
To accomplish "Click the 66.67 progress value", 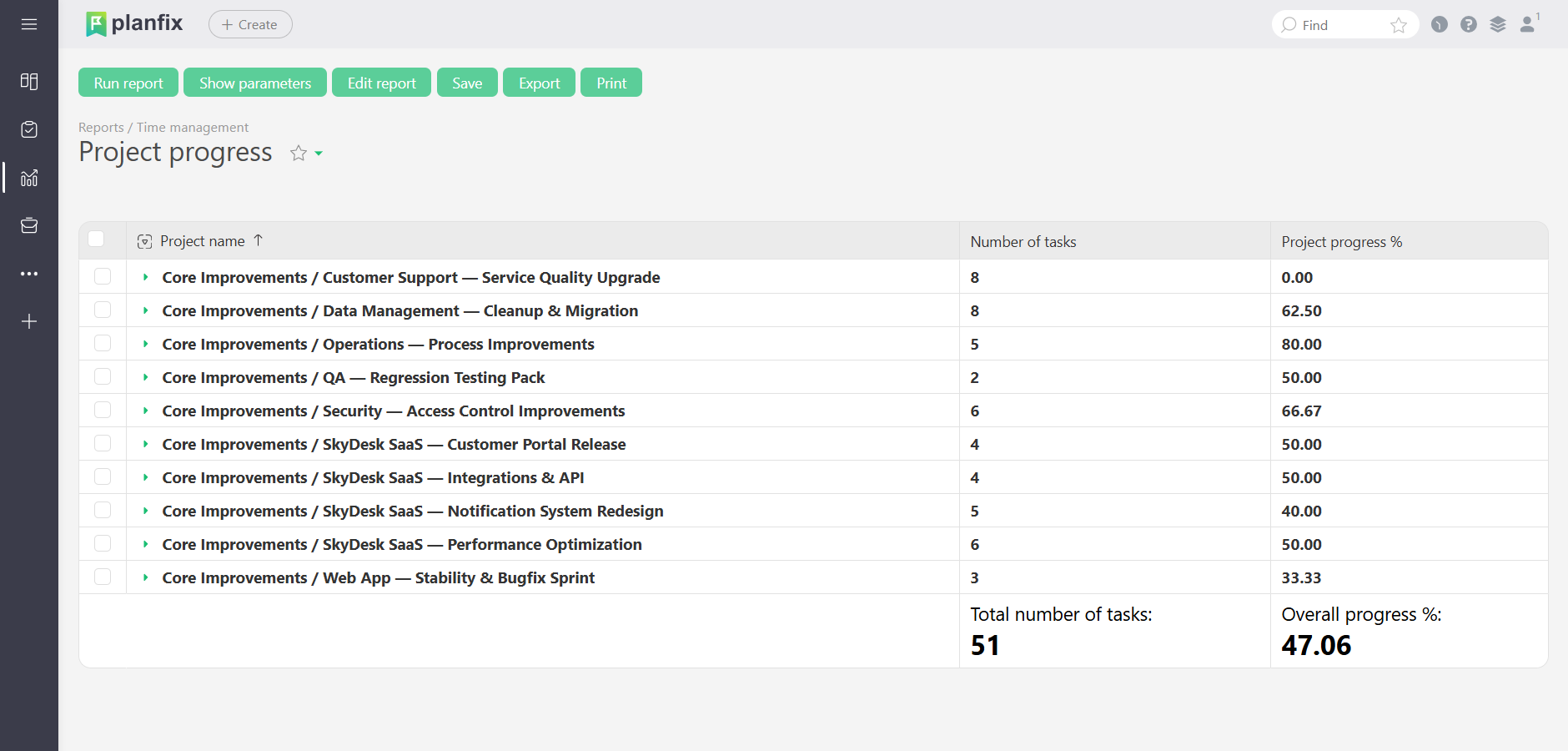I will pyautogui.click(x=1302, y=411).
